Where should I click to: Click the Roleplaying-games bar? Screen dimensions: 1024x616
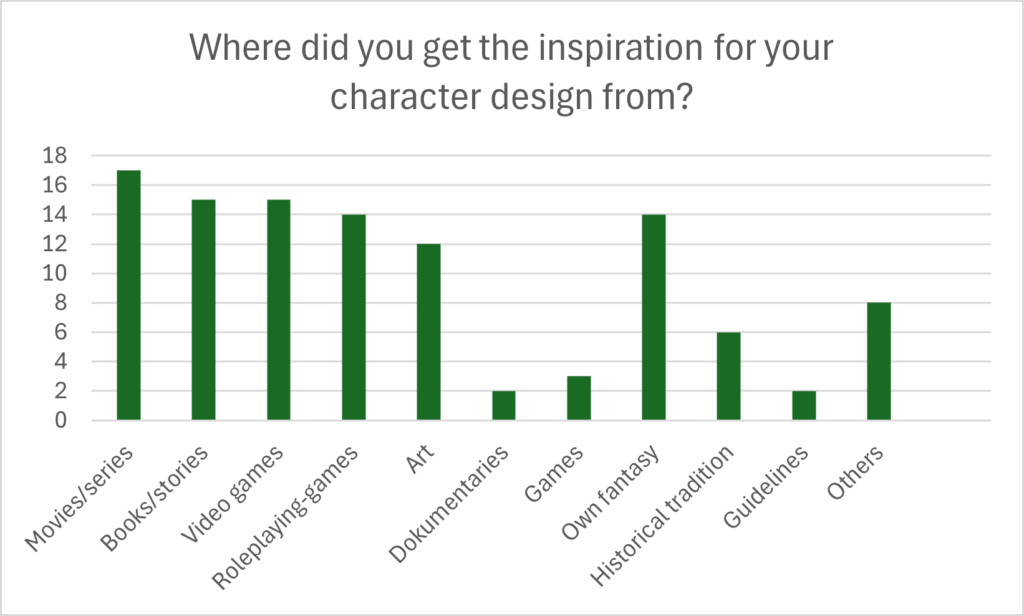pos(354,317)
